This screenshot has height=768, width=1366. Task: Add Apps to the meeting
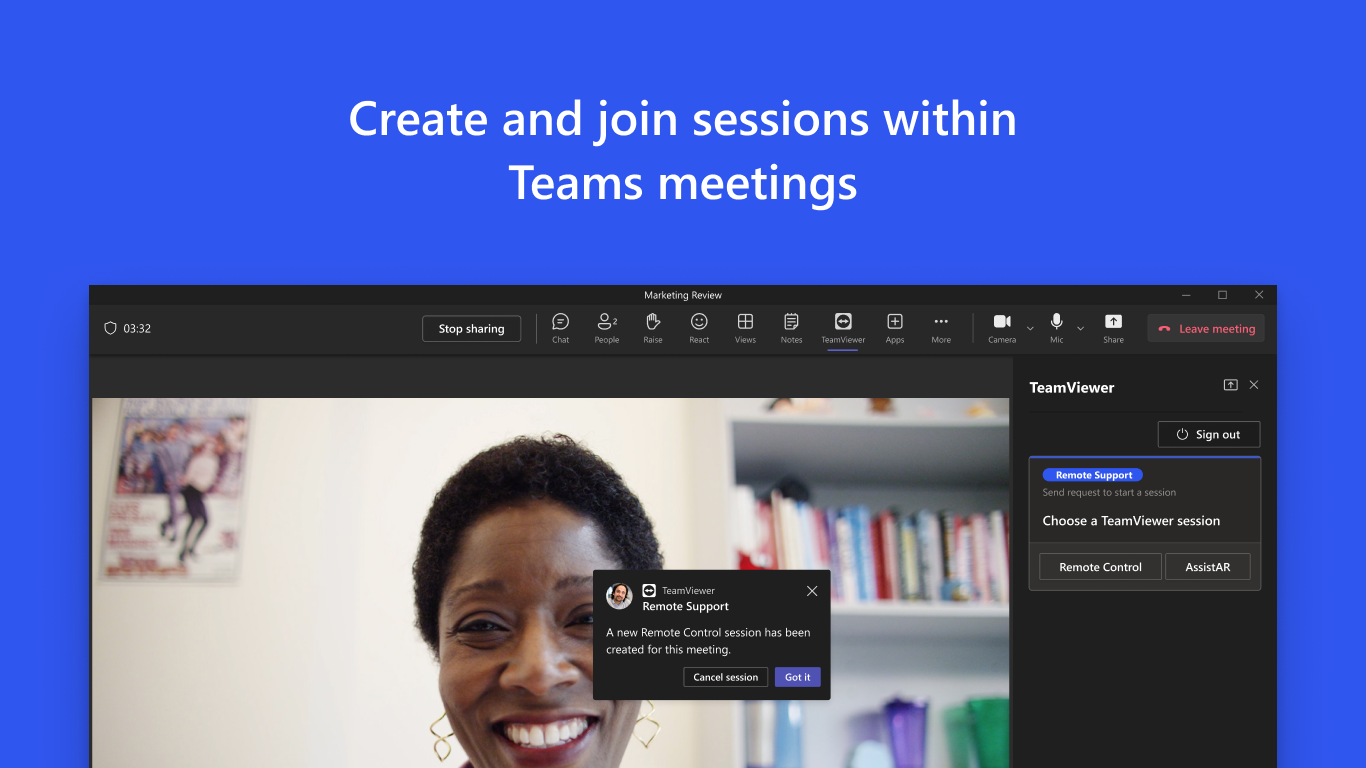(x=895, y=328)
